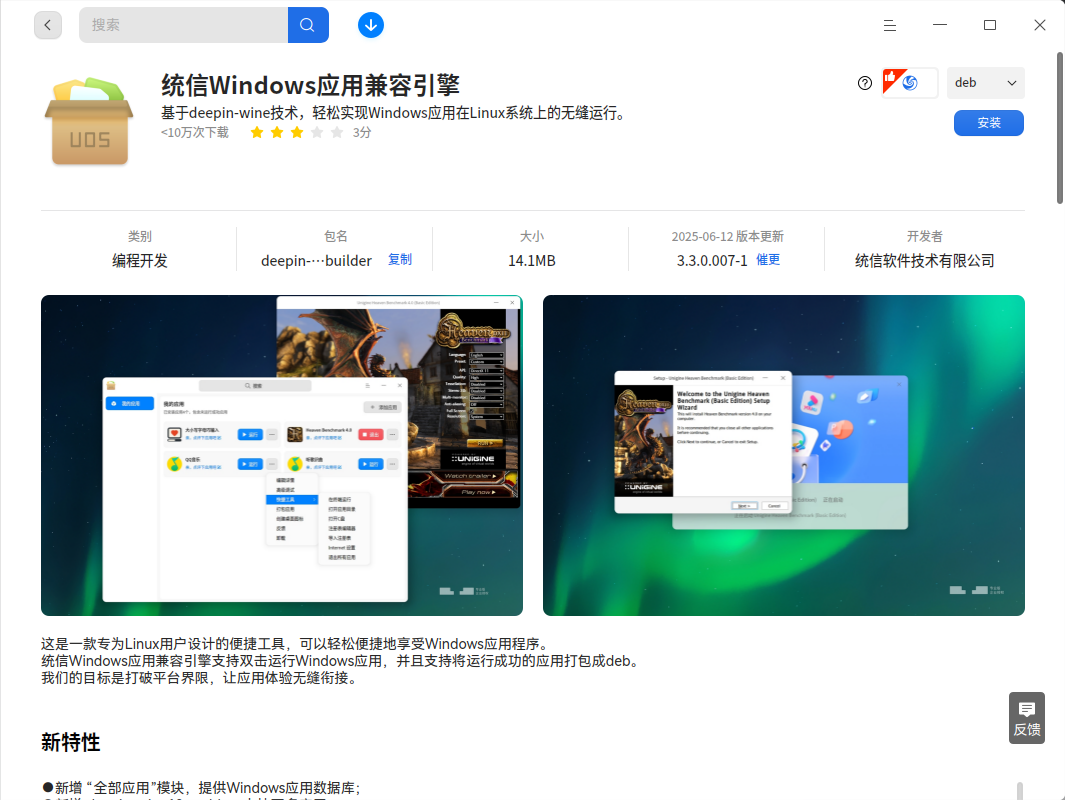Click the deepin-···builder package name
This screenshot has height=800, width=1065.
pos(317,261)
